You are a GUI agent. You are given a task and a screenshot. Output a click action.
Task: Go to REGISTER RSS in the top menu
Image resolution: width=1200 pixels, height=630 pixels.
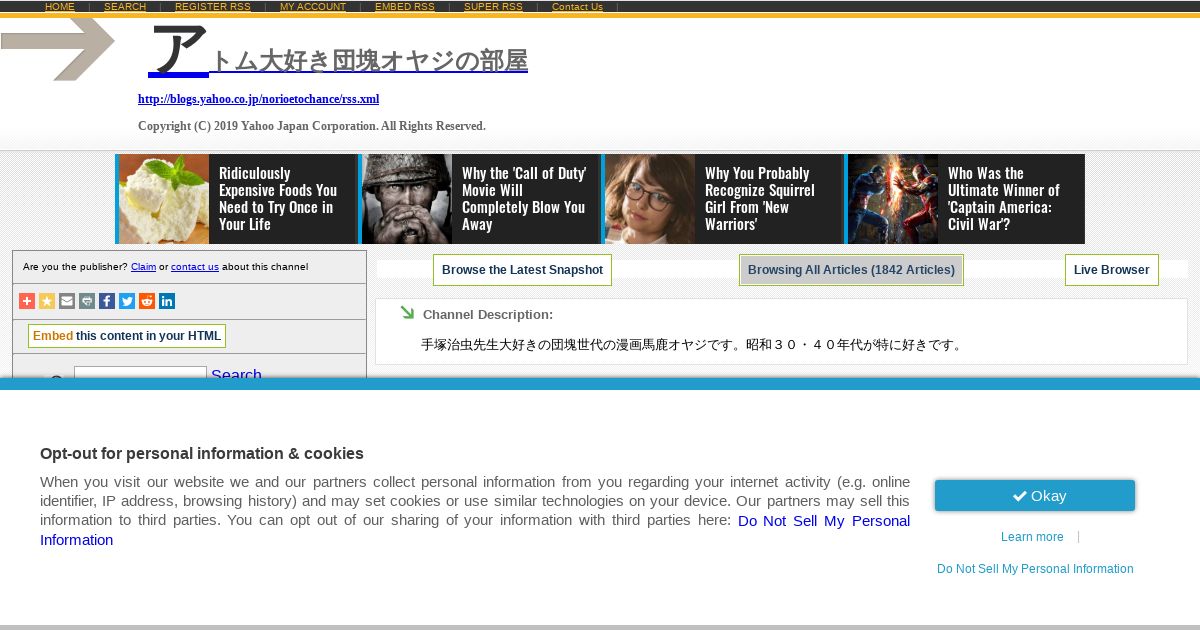tap(213, 7)
